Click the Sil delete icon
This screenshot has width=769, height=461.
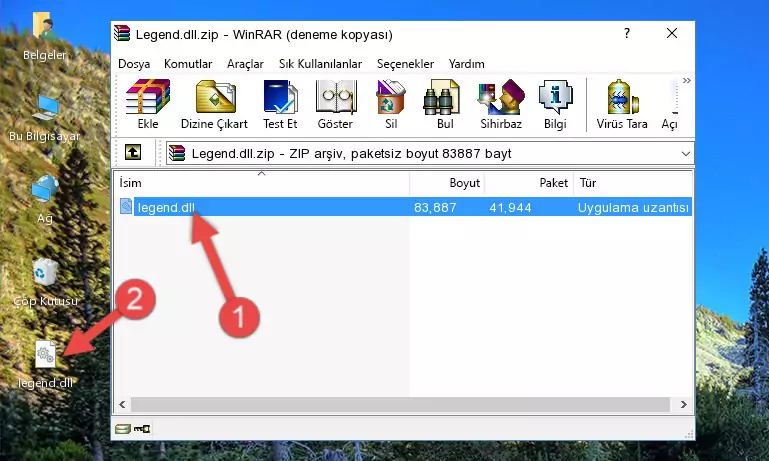(x=391, y=104)
